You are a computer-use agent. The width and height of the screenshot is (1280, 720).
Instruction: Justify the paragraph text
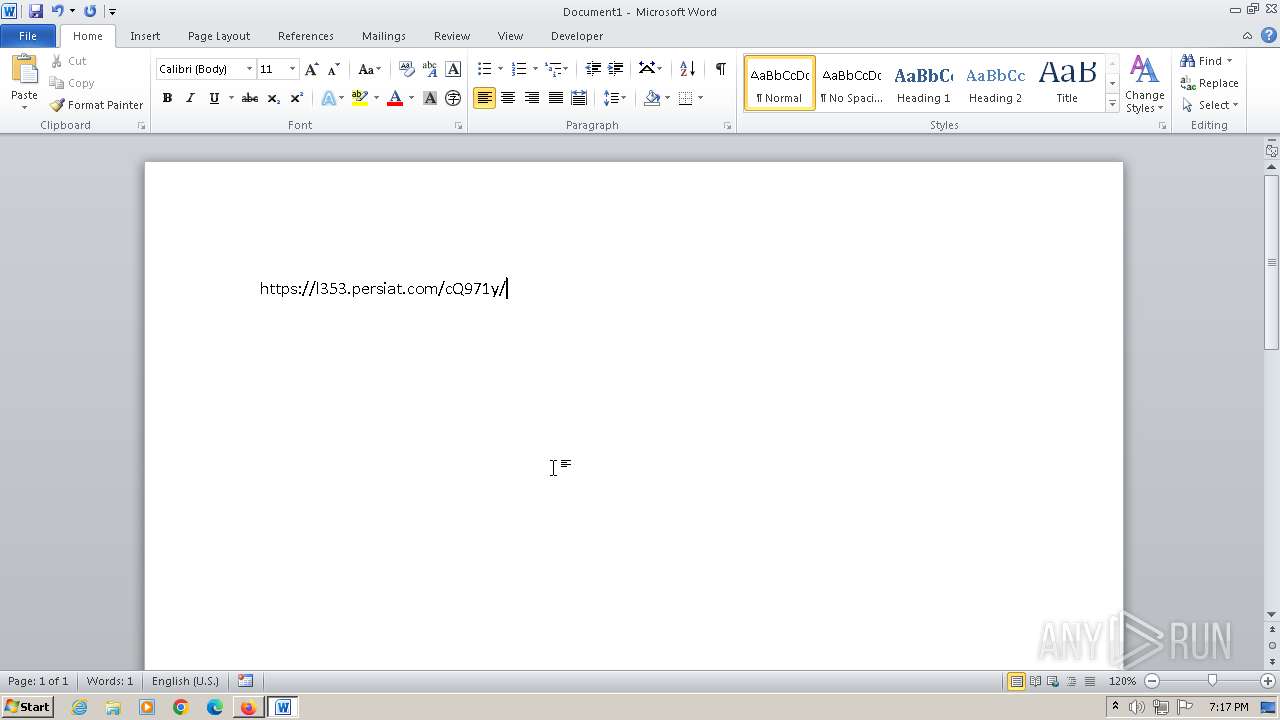coord(555,98)
